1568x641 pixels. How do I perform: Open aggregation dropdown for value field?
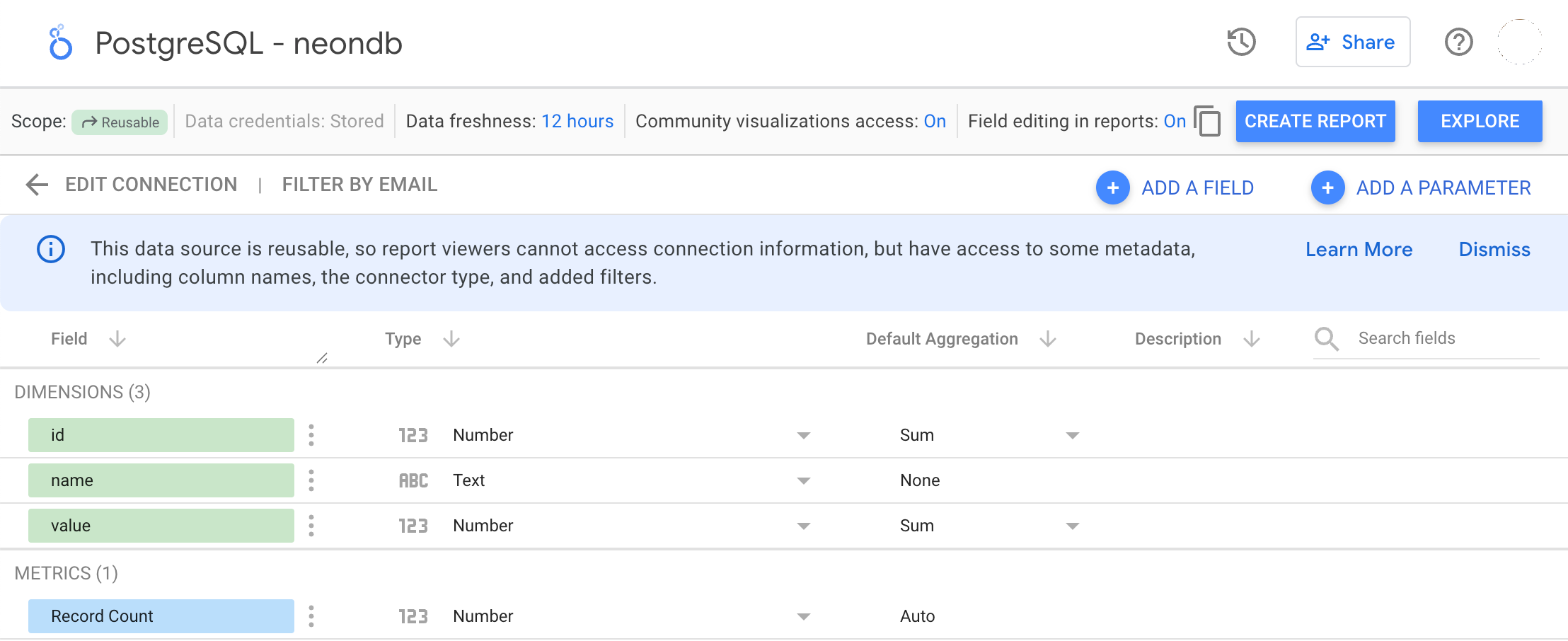(1072, 526)
